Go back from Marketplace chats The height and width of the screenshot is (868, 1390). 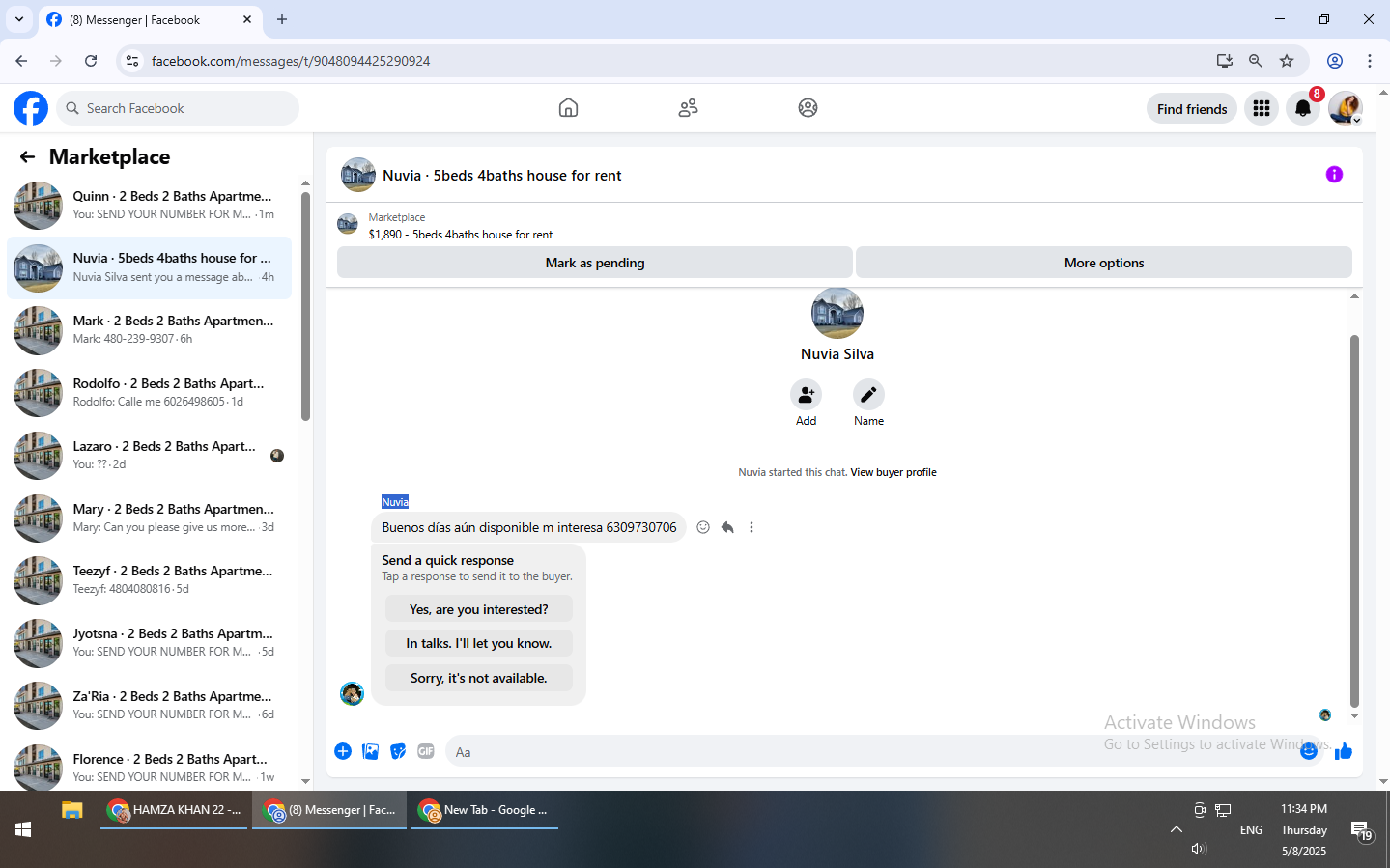[x=27, y=156]
